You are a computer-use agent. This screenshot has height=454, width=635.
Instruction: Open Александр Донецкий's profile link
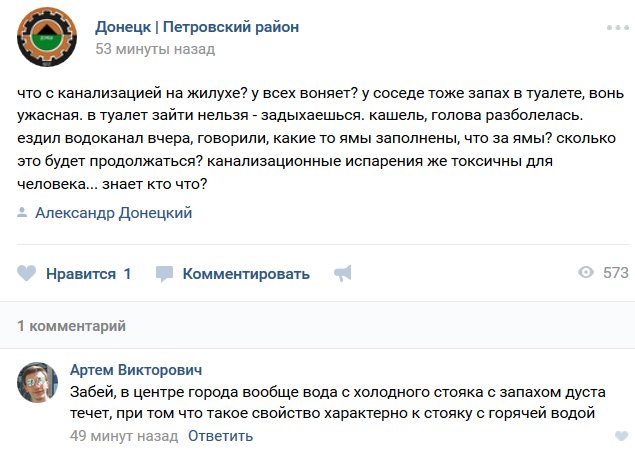click(113, 213)
